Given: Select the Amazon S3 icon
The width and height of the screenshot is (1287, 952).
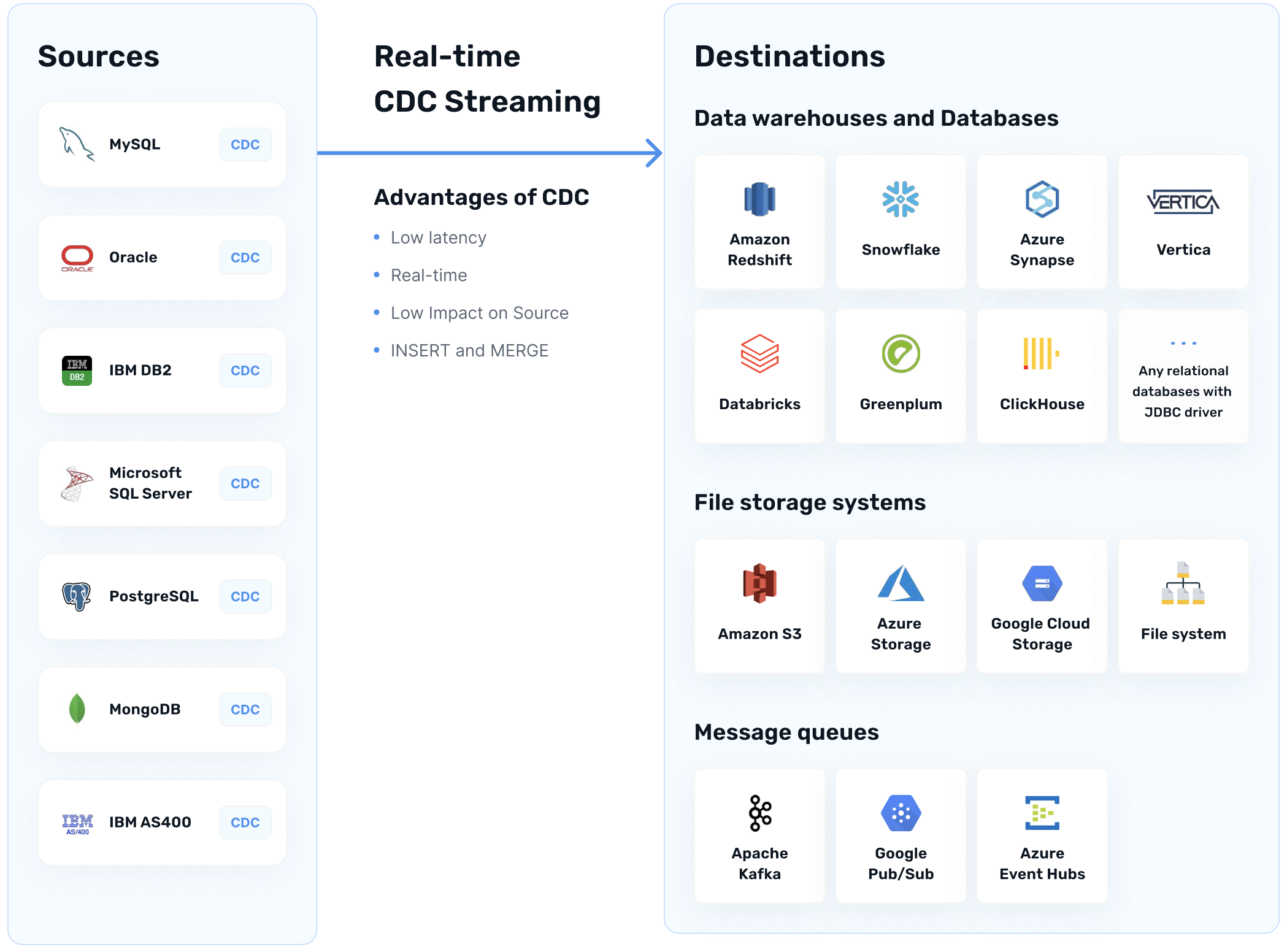Looking at the screenshot, I should [x=759, y=583].
